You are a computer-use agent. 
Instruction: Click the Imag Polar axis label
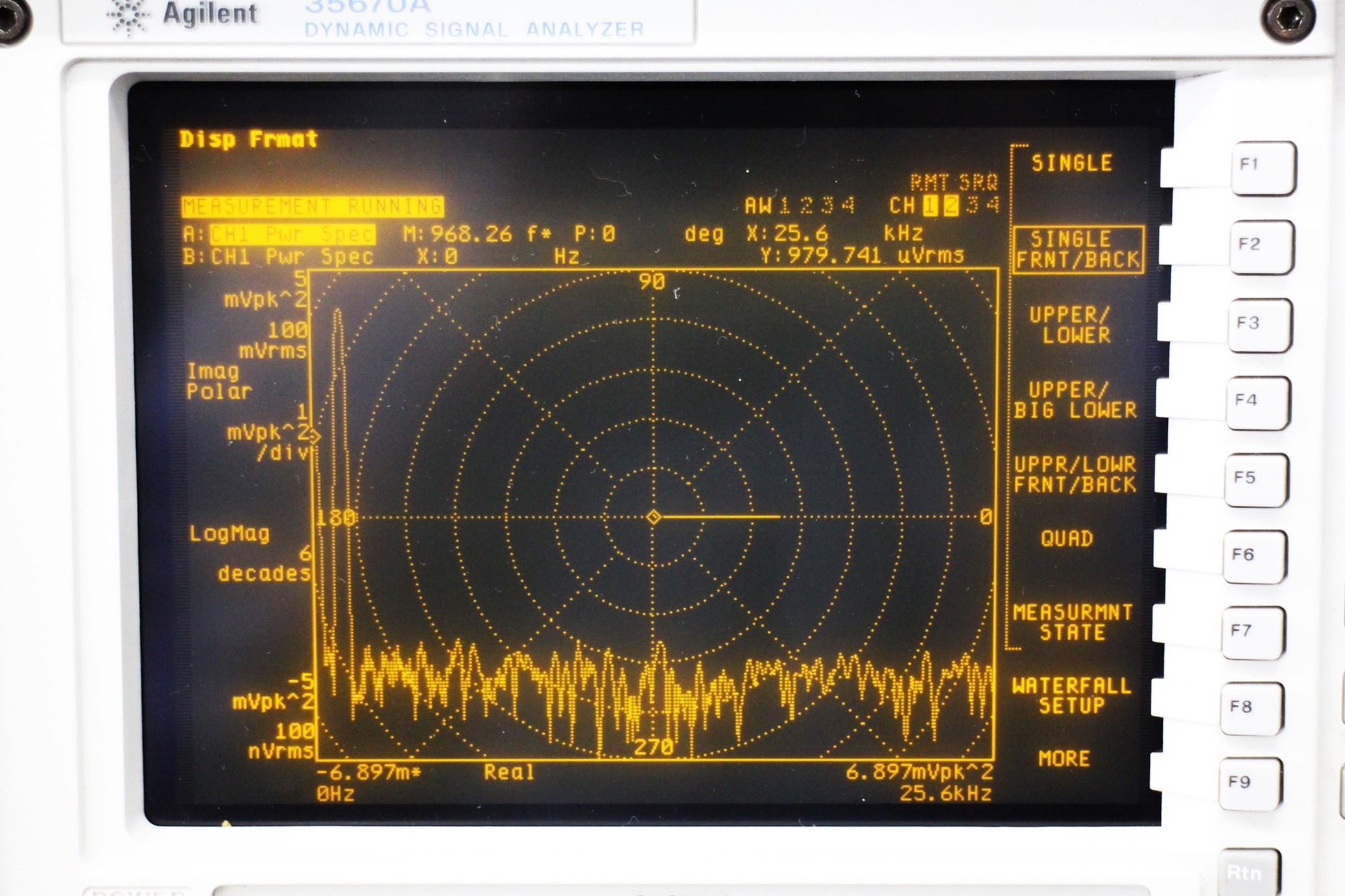coord(219,381)
